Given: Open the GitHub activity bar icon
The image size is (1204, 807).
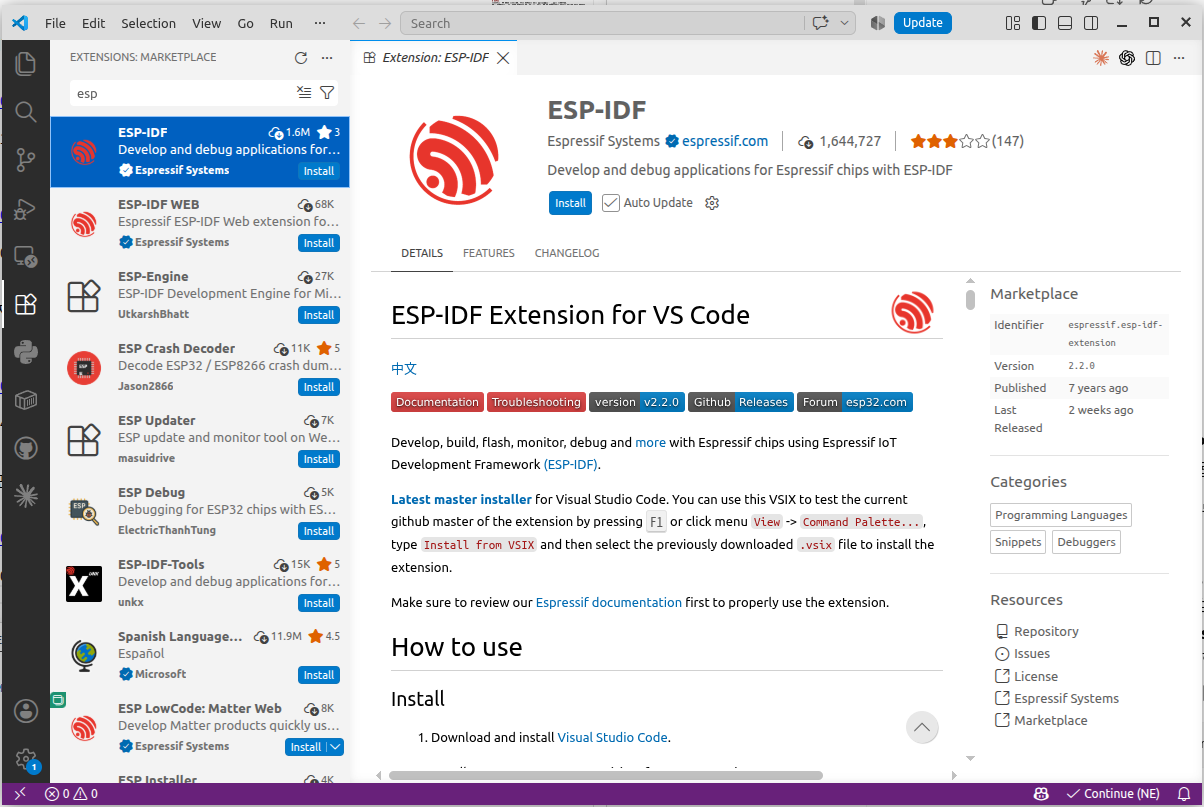Looking at the screenshot, I should coord(26,448).
